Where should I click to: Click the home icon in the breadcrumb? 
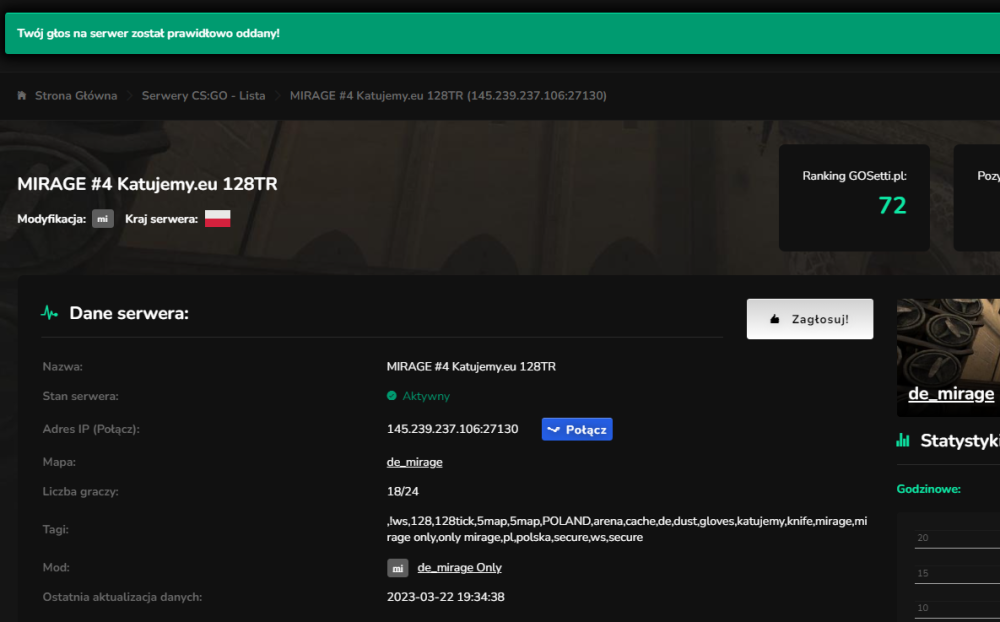22,96
